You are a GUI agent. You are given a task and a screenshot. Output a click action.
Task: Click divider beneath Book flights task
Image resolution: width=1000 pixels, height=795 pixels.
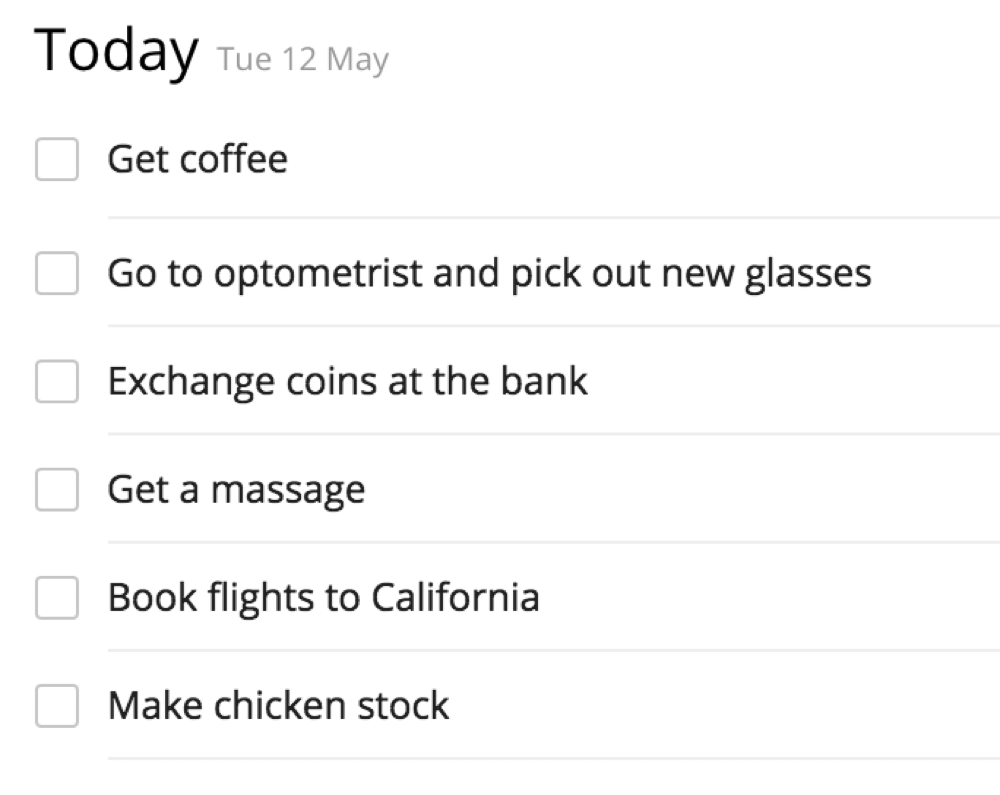pyautogui.click(x=554, y=650)
